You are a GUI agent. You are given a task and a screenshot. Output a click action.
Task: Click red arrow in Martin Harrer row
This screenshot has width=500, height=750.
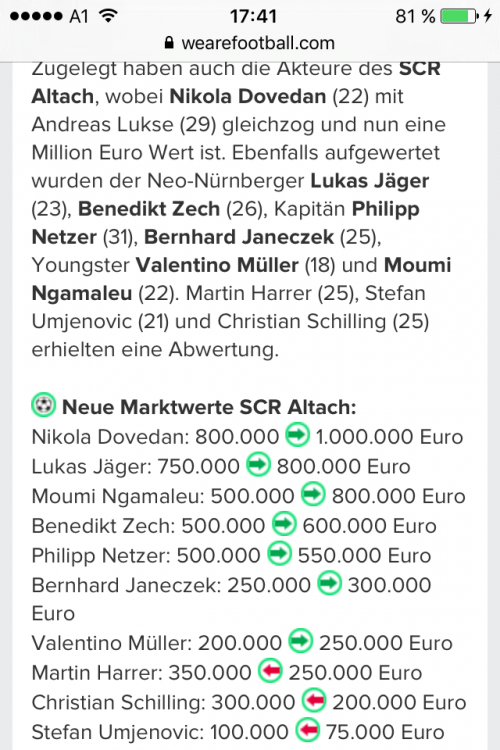coord(270,671)
